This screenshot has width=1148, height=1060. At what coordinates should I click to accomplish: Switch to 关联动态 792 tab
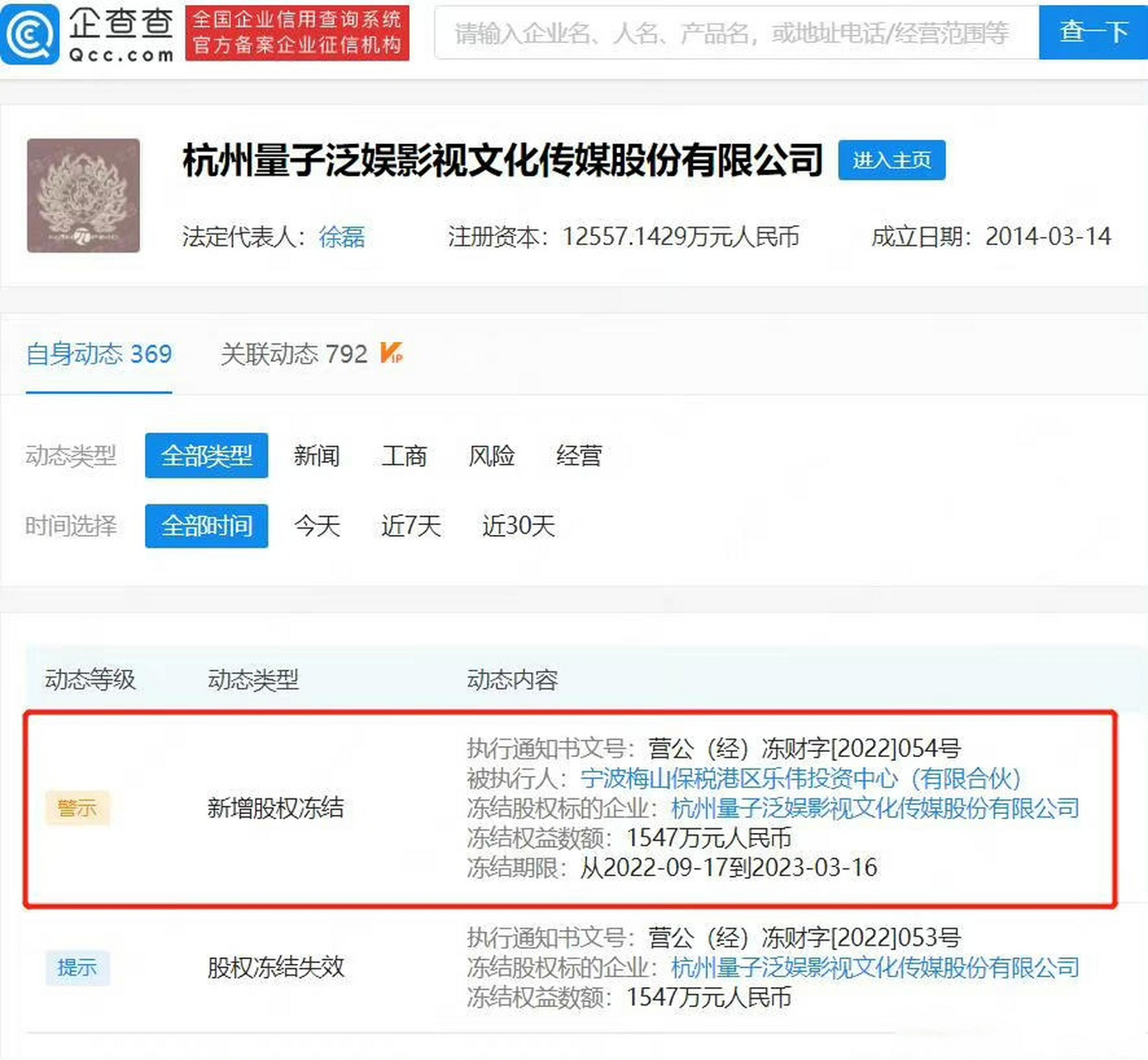[294, 354]
